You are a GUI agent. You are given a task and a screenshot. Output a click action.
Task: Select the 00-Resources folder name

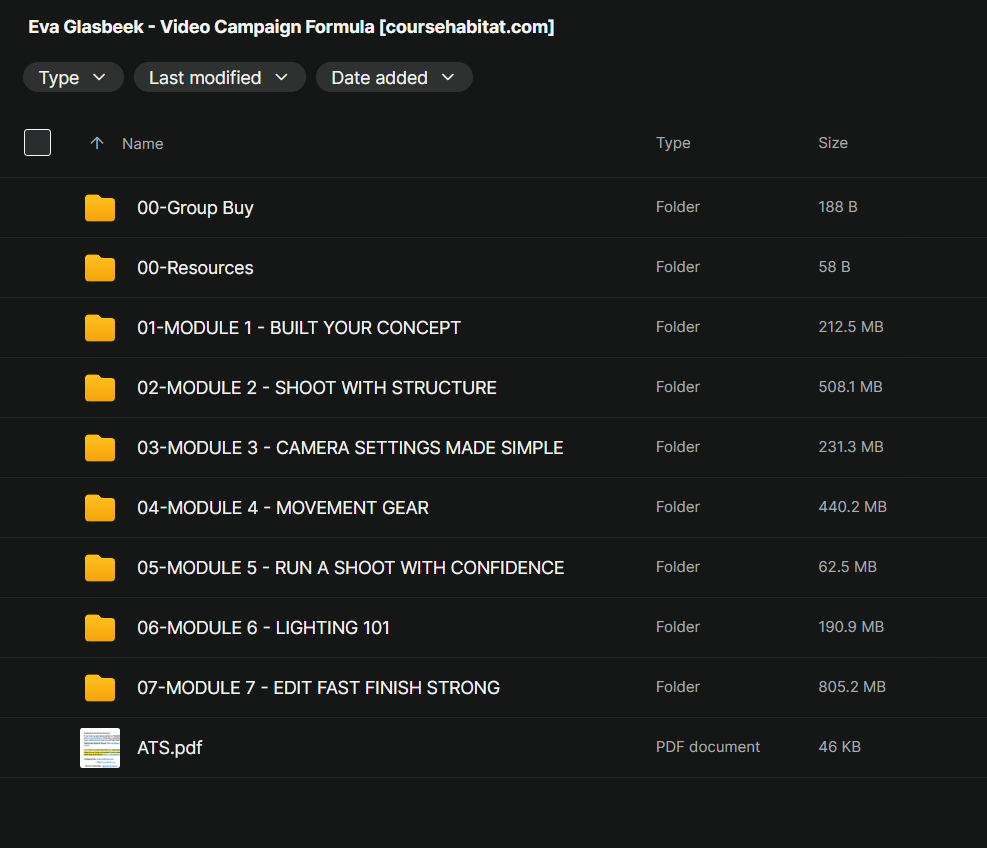[x=195, y=268]
